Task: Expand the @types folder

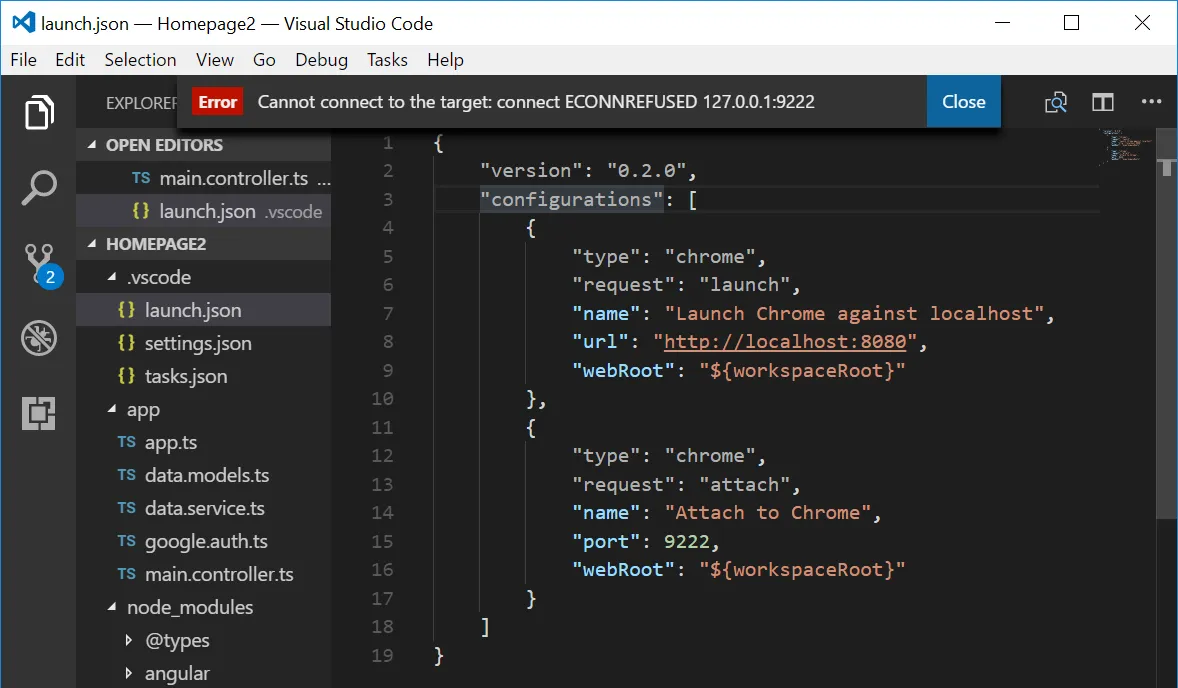Action: click(x=128, y=640)
